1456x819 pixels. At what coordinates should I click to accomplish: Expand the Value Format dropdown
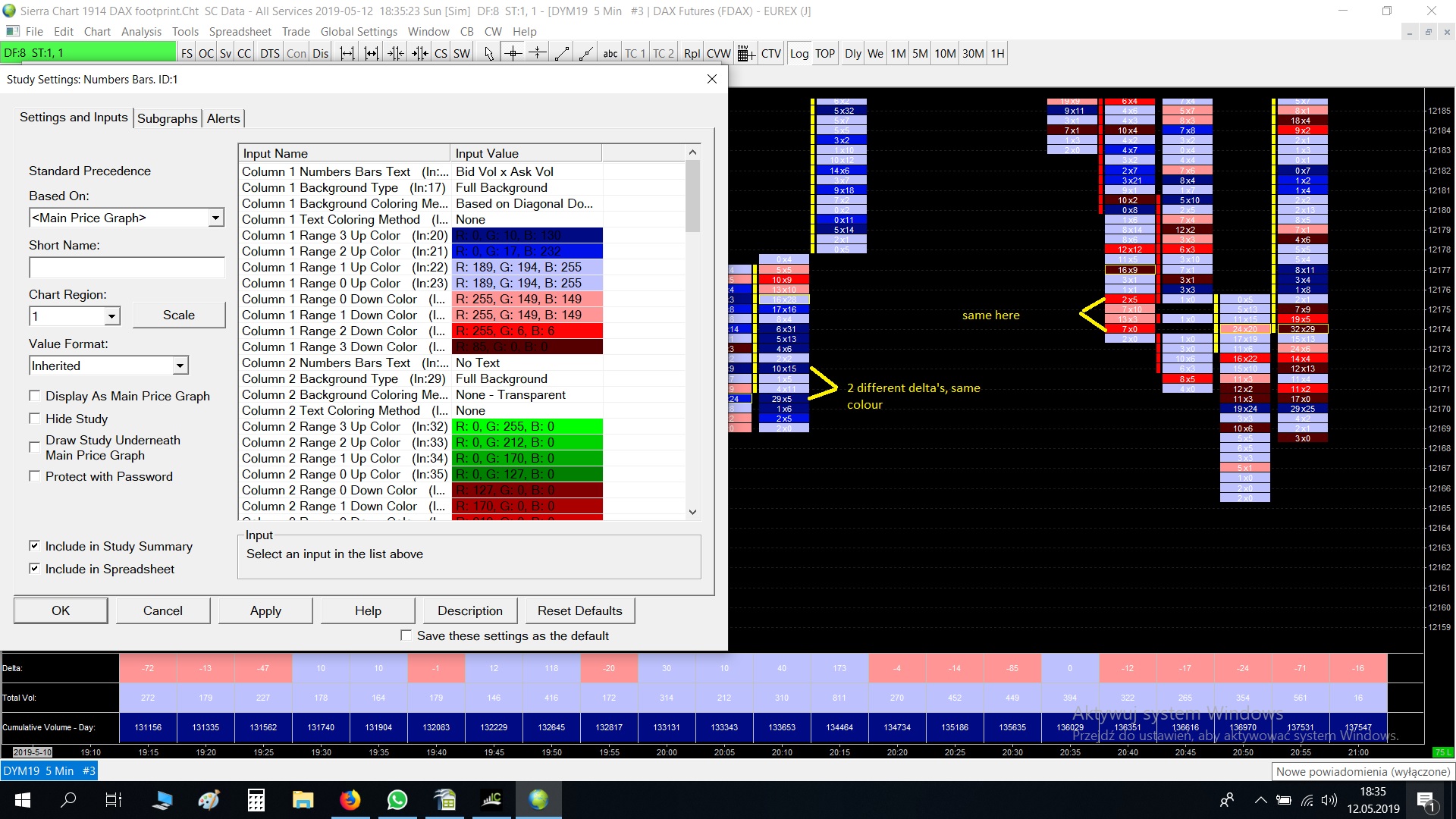tap(180, 366)
